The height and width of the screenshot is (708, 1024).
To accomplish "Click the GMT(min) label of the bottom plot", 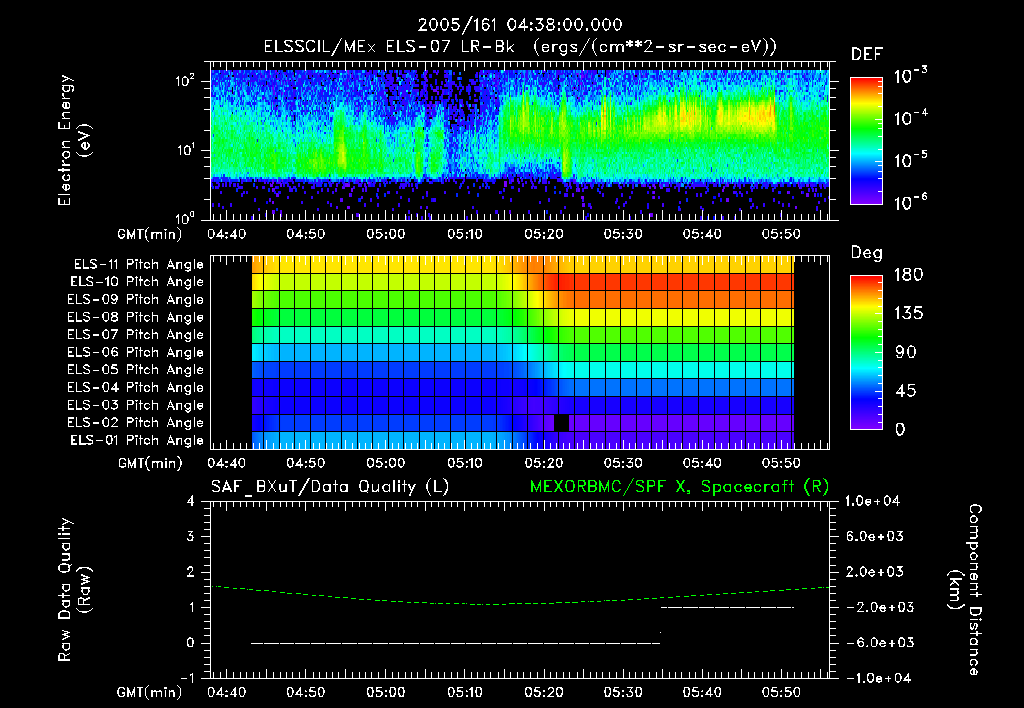I will tap(149, 692).
